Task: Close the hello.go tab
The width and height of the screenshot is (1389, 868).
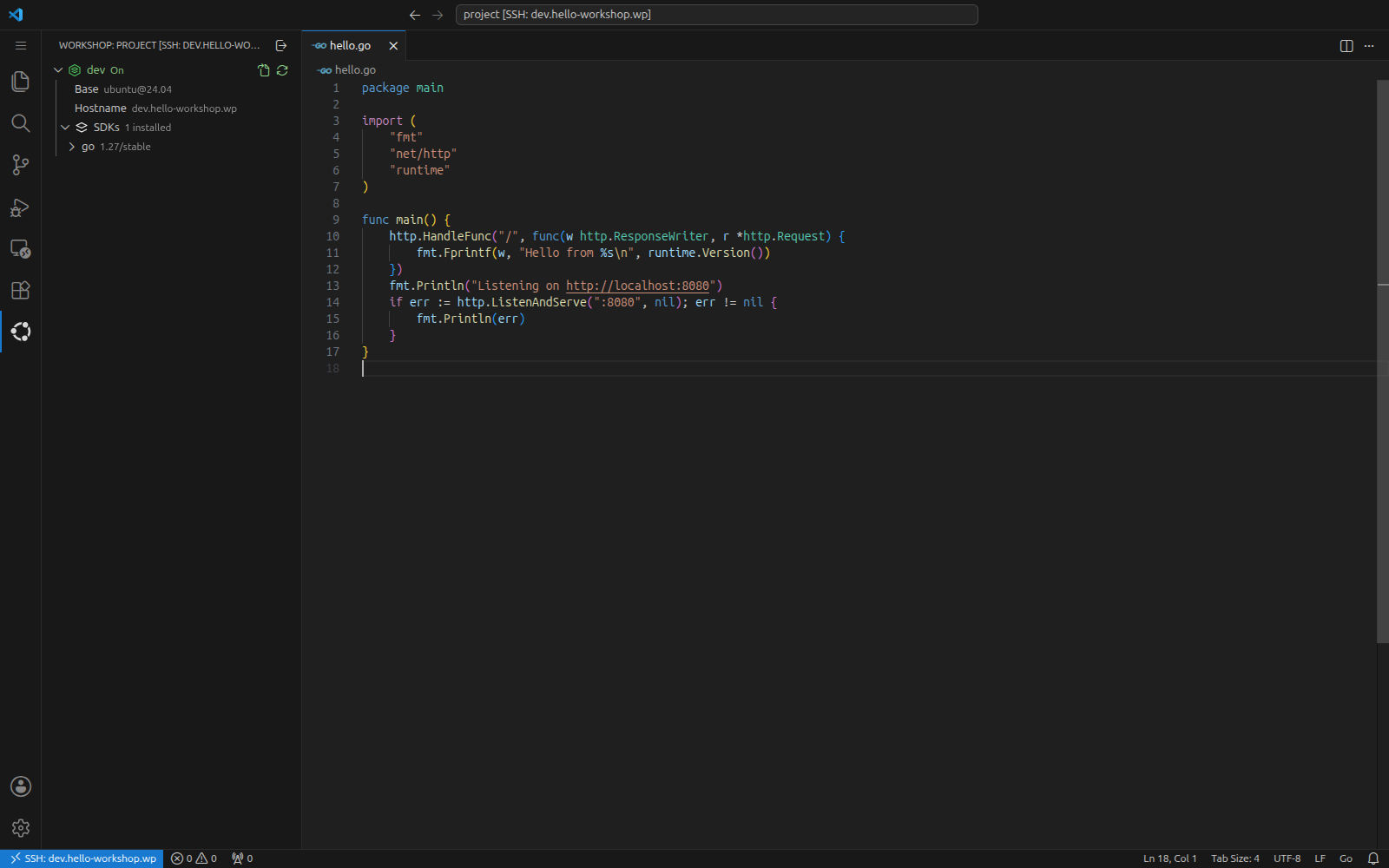Action: [393, 46]
